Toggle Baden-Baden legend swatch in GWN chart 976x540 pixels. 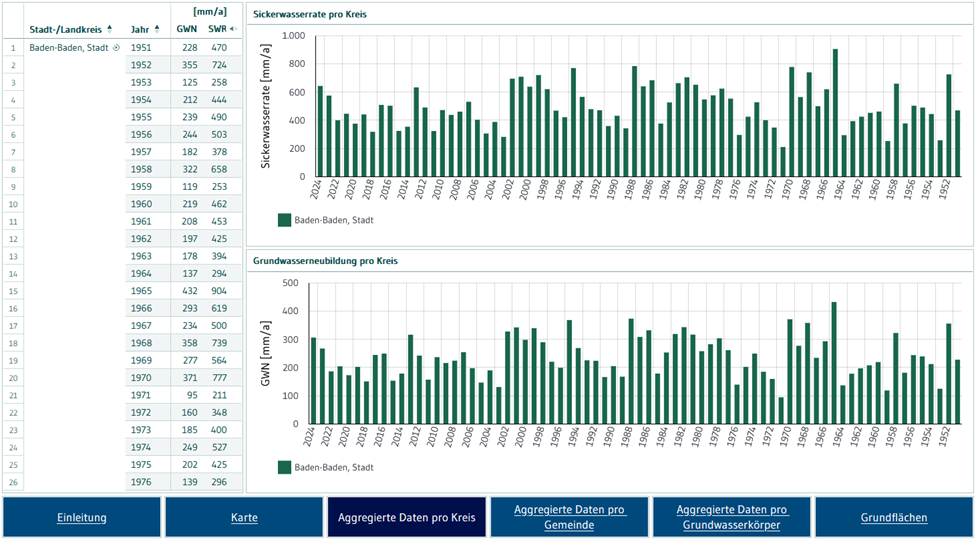pyautogui.click(x=285, y=467)
